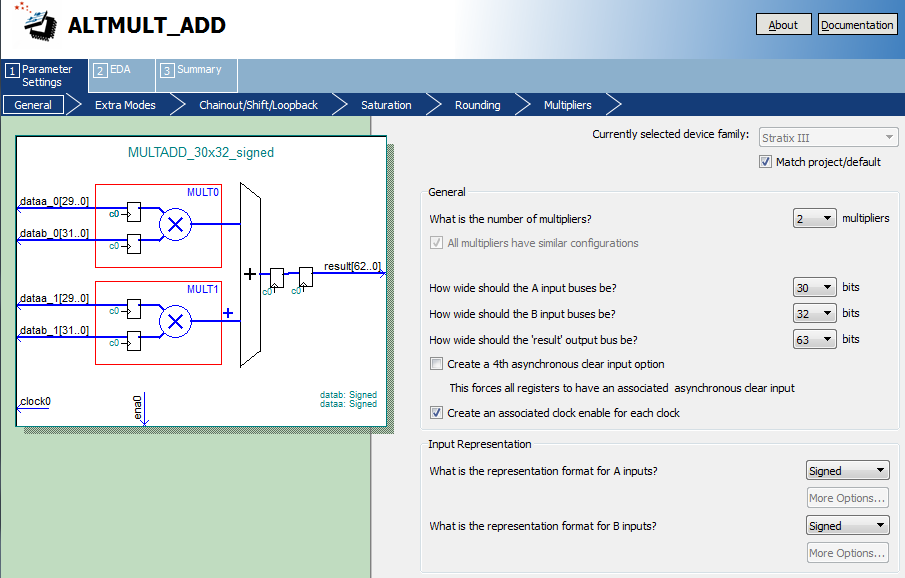Open the number of multipliers dropdown

(x=814, y=218)
